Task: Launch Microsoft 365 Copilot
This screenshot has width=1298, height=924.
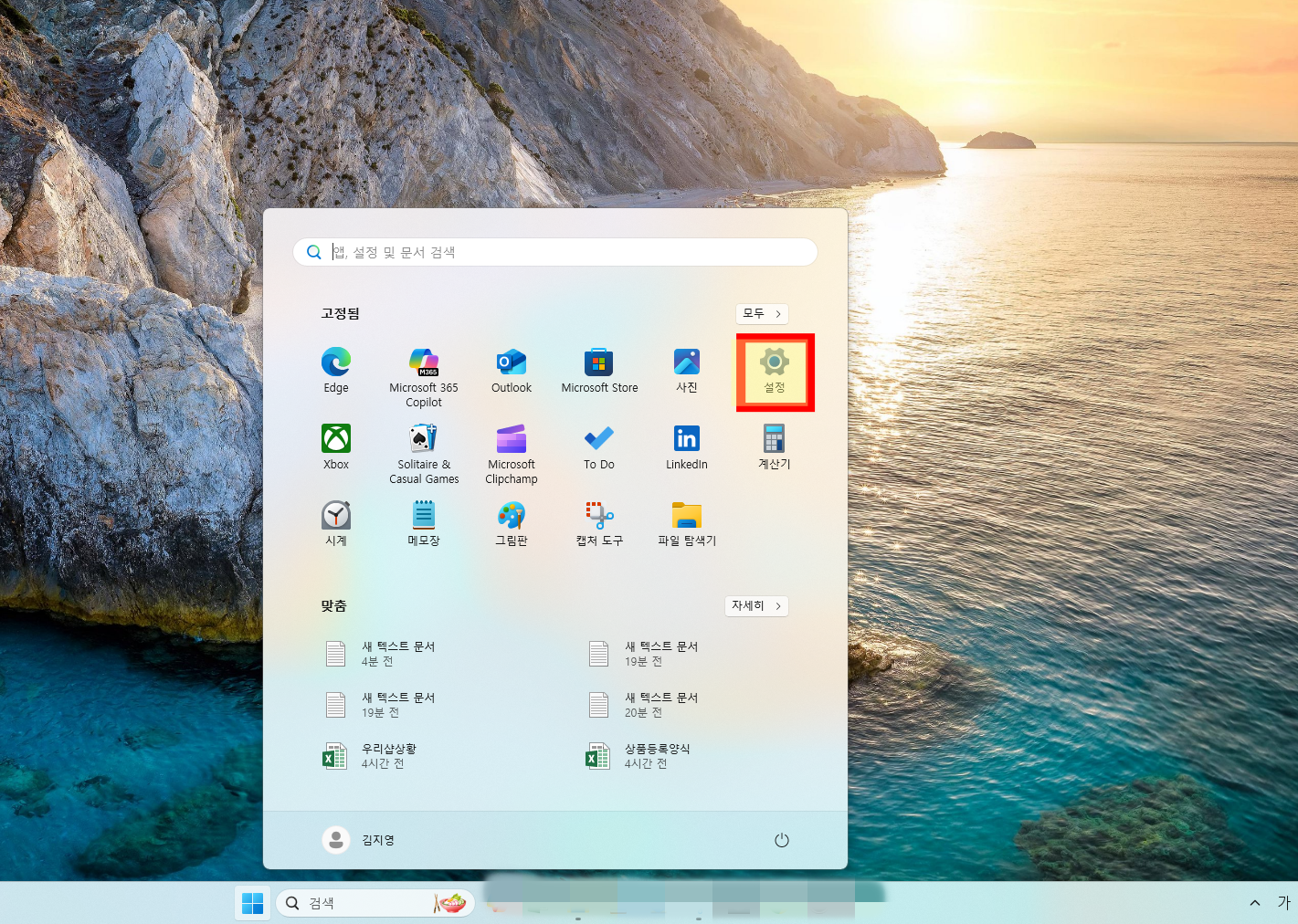Action: click(x=424, y=376)
